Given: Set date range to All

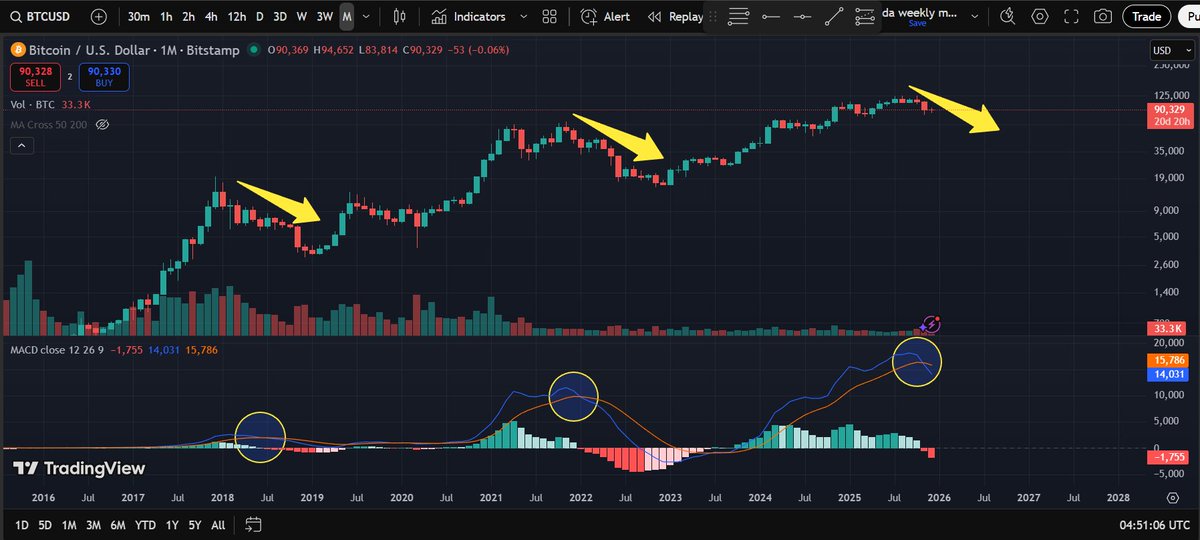Looking at the screenshot, I should [218, 525].
